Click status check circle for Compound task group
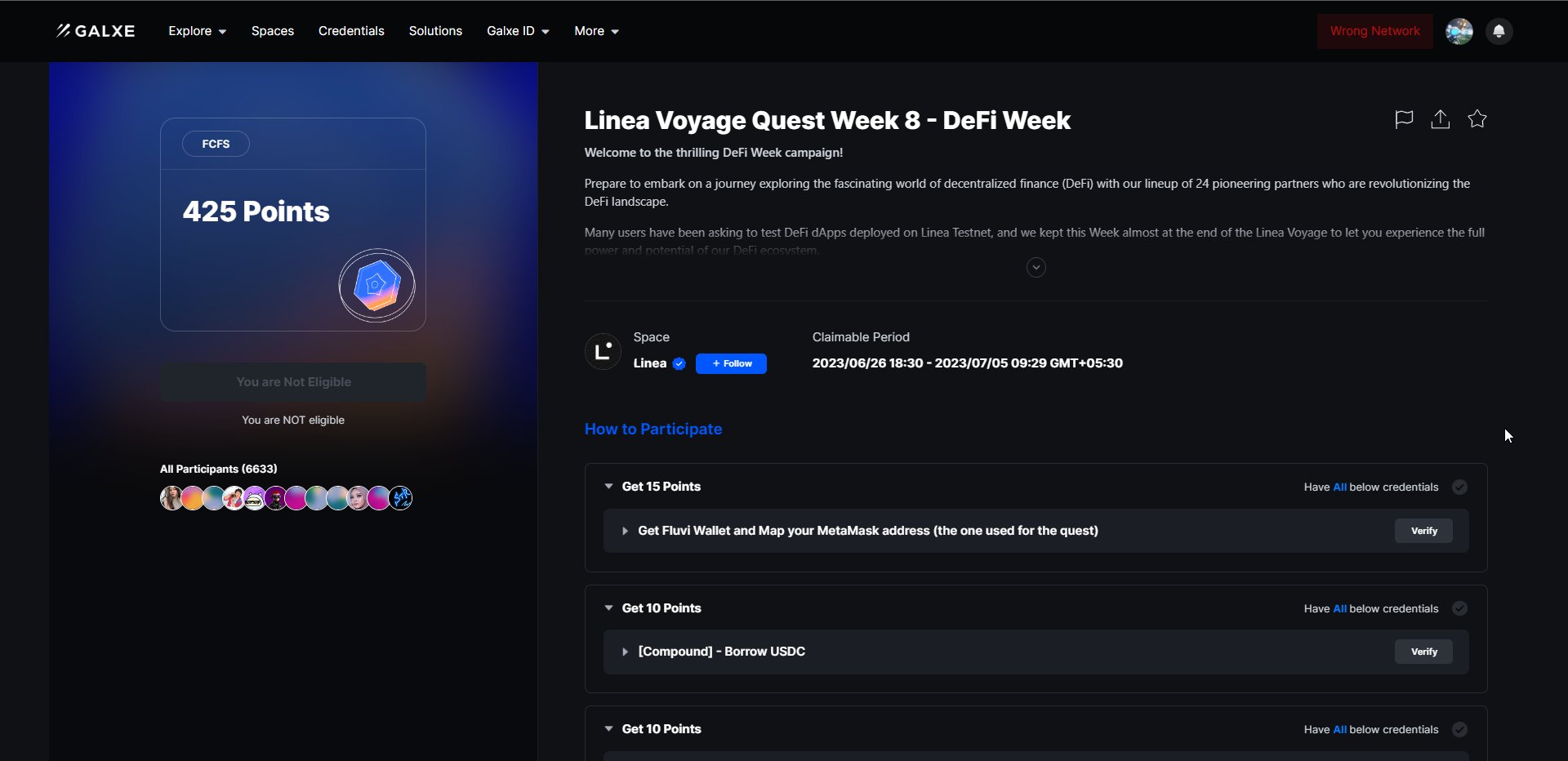Image resolution: width=1568 pixels, height=761 pixels. (x=1459, y=608)
